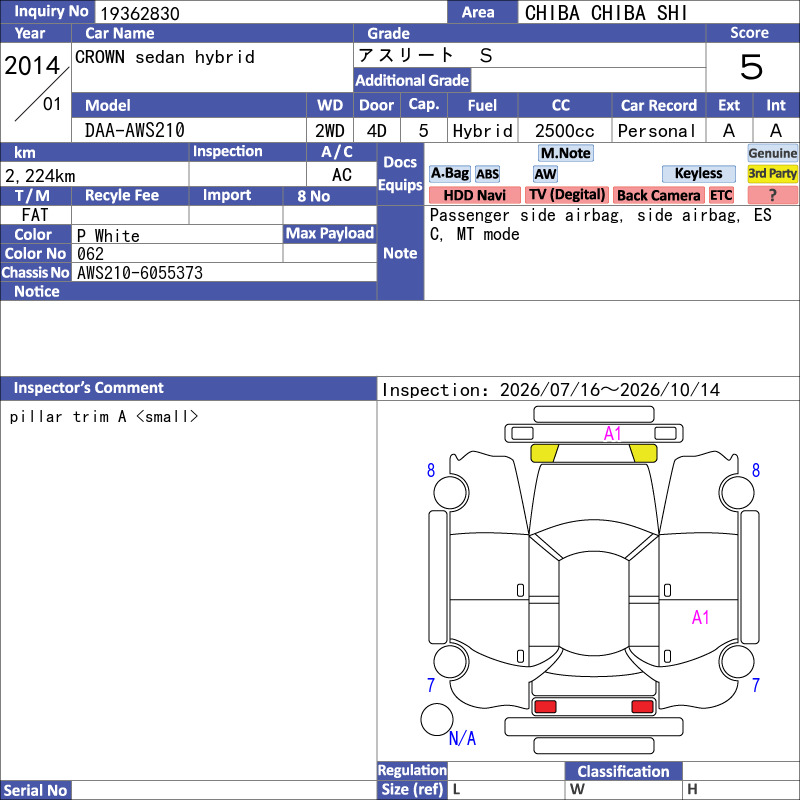Image resolution: width=800 pixels, height=800 pixels.
Task: Click the HDD Navi red badge
Action: pyautogui.click(x=474, y=195)
